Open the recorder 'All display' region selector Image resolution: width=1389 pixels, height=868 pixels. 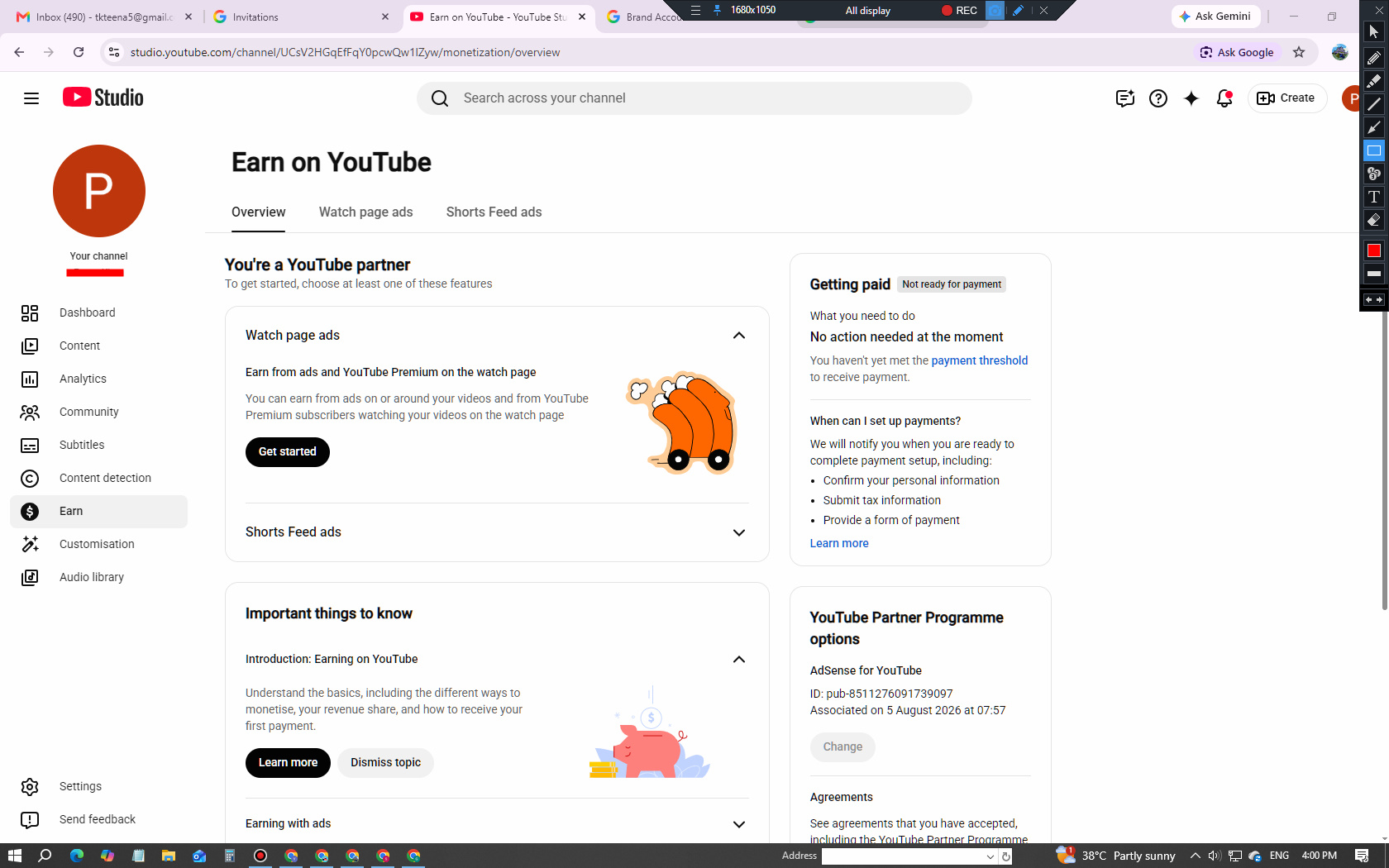pos(868,11)
